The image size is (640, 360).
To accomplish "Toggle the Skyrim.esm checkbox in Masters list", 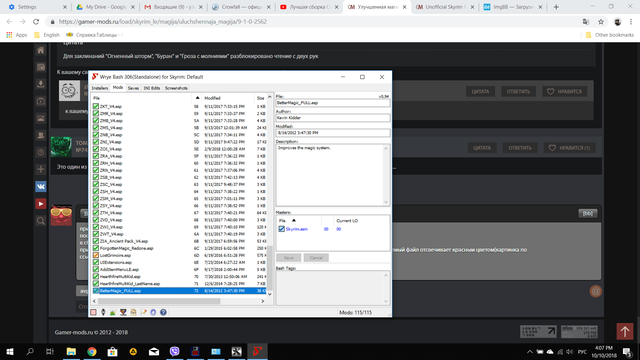I will tap(281, 229).
